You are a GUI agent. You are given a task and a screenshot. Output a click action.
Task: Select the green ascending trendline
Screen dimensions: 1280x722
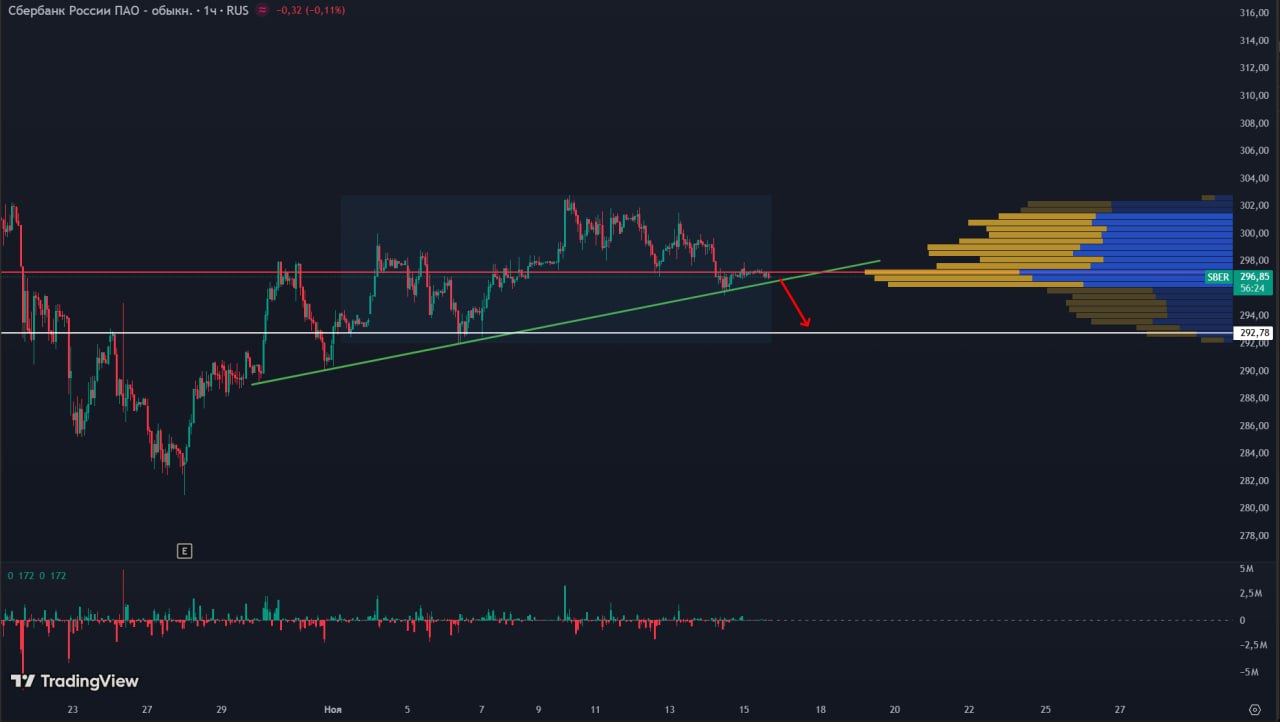point(560,322)
